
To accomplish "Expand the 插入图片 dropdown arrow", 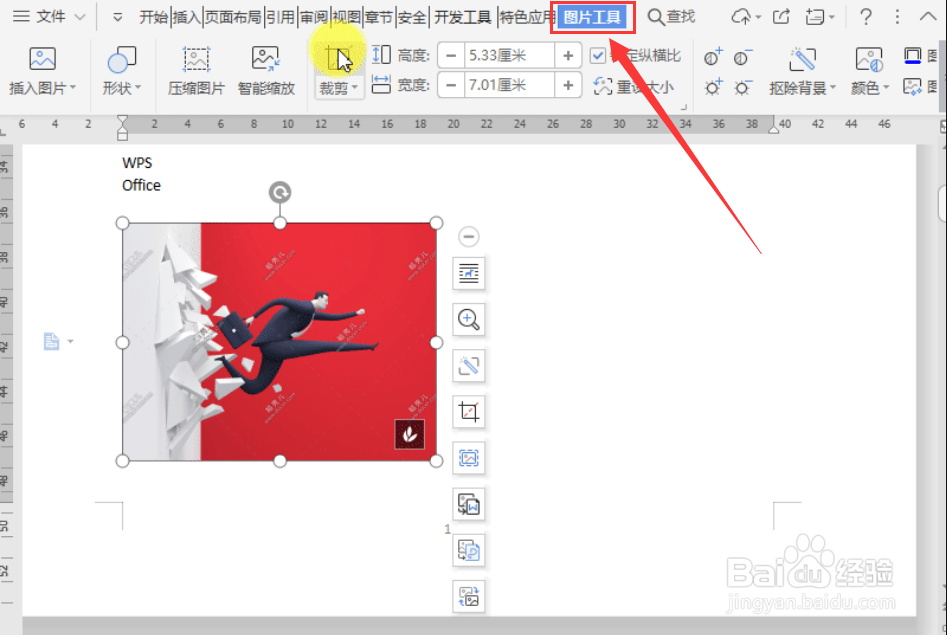I will pos(73,88).
